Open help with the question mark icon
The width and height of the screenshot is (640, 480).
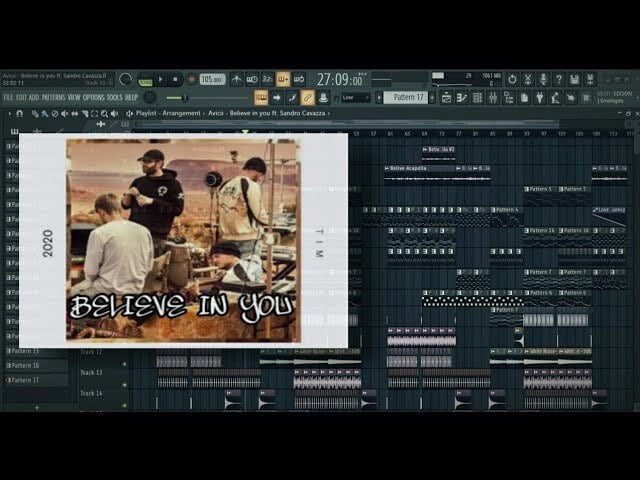click(559, 79)
